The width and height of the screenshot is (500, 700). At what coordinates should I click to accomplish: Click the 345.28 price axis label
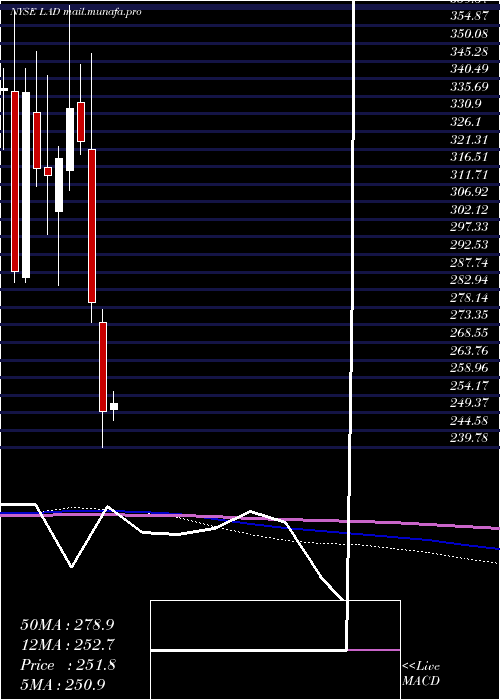(x=469, y=52)
